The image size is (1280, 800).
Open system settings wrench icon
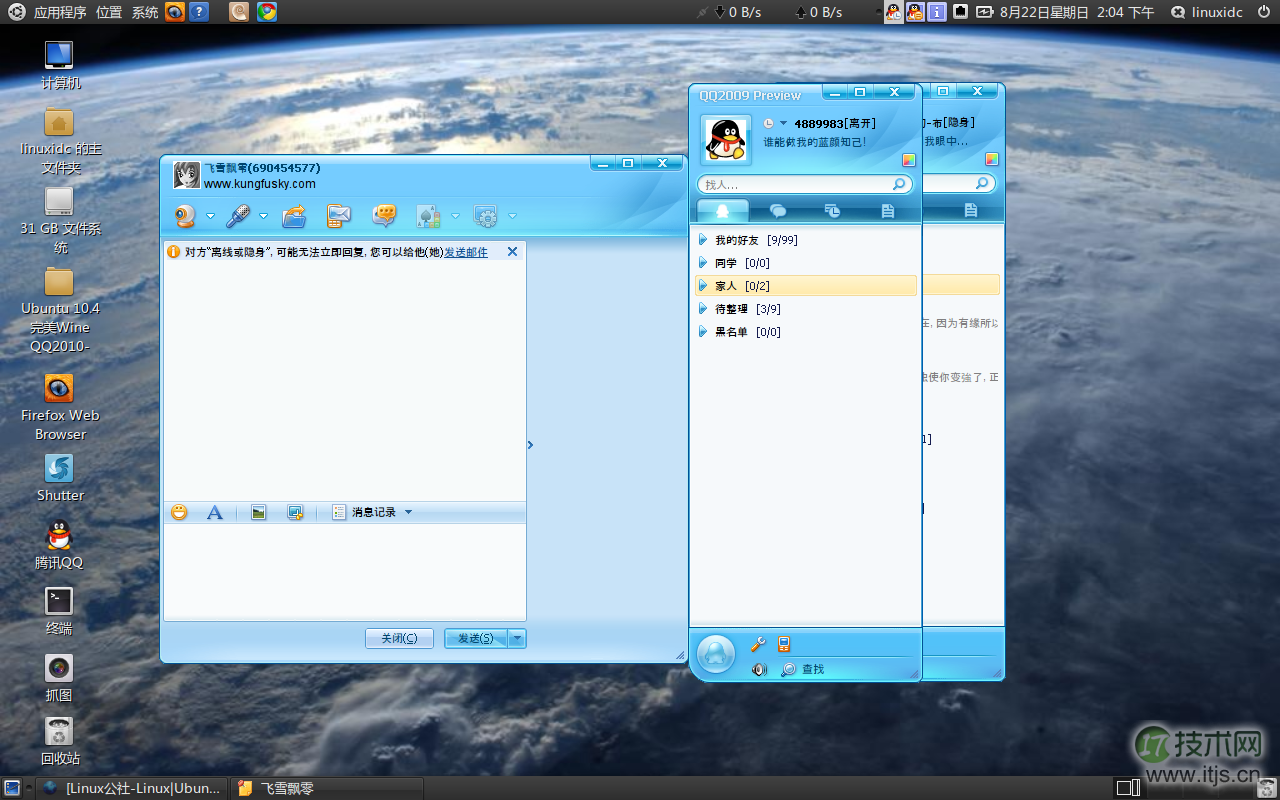click(x=758, y=645)
